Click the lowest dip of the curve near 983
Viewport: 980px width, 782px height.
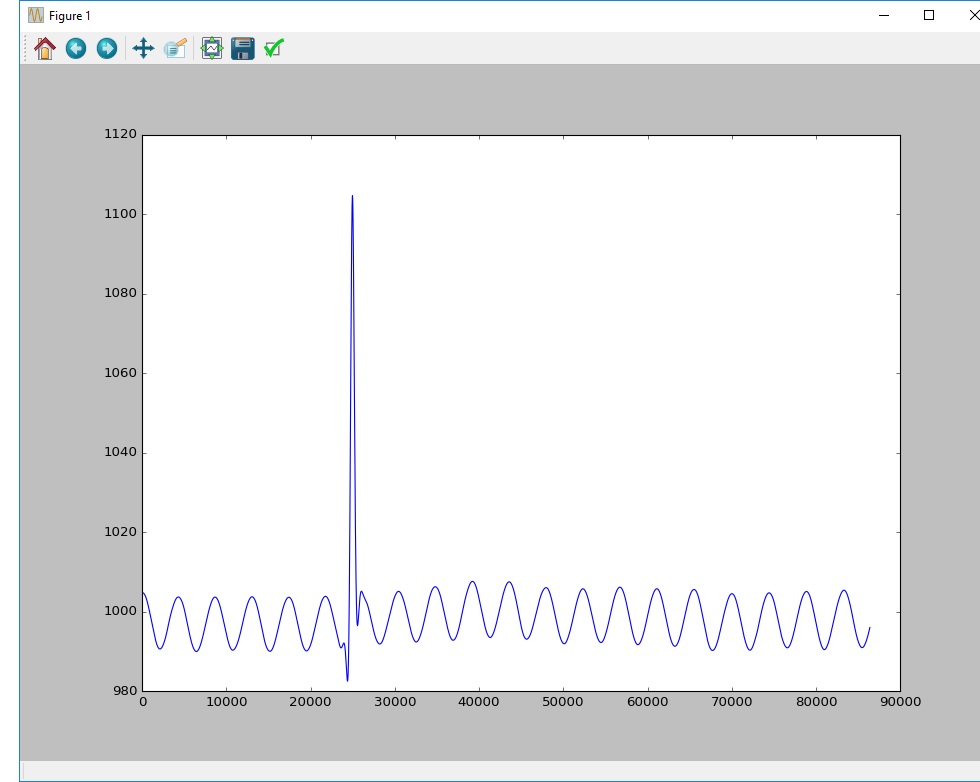348,680
